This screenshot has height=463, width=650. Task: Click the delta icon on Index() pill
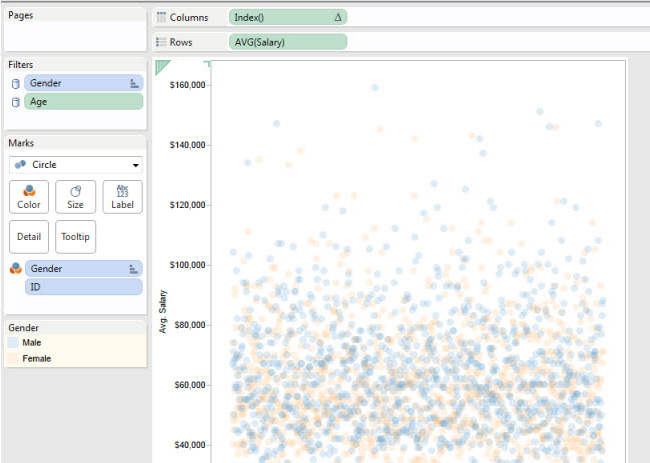click(336, 17)
